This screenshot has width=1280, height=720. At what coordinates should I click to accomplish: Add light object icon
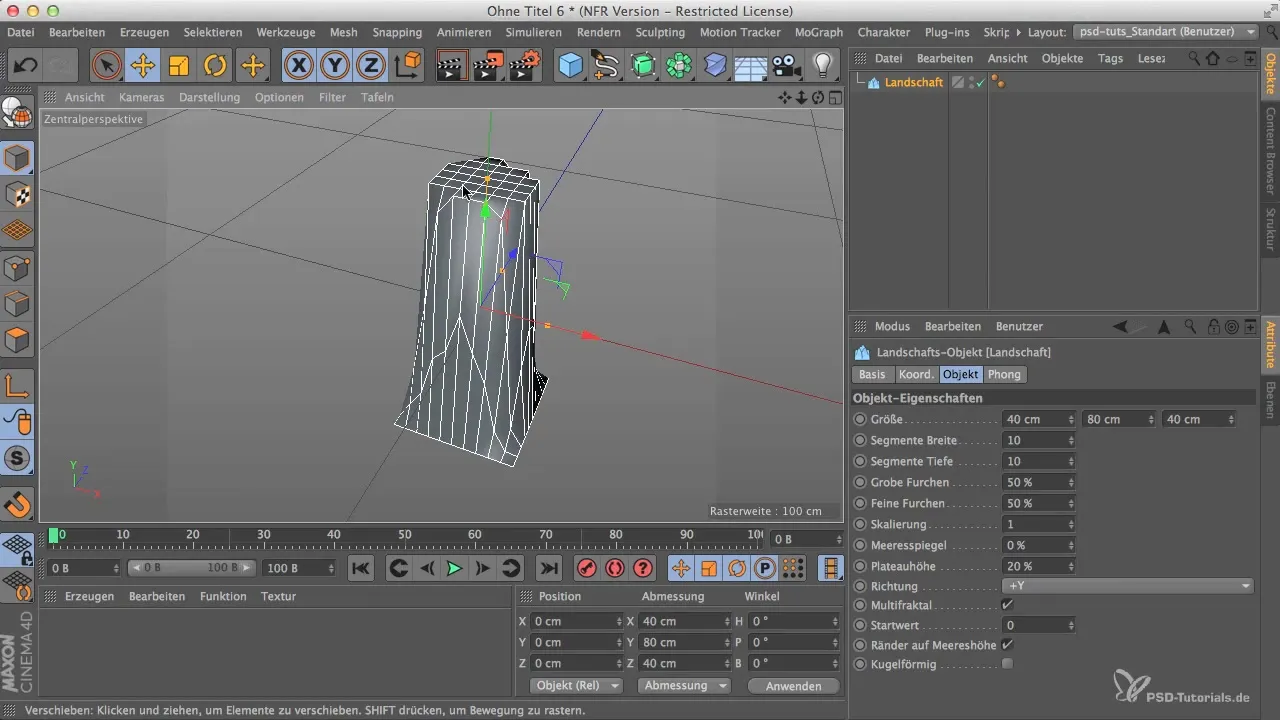[823, 66]
